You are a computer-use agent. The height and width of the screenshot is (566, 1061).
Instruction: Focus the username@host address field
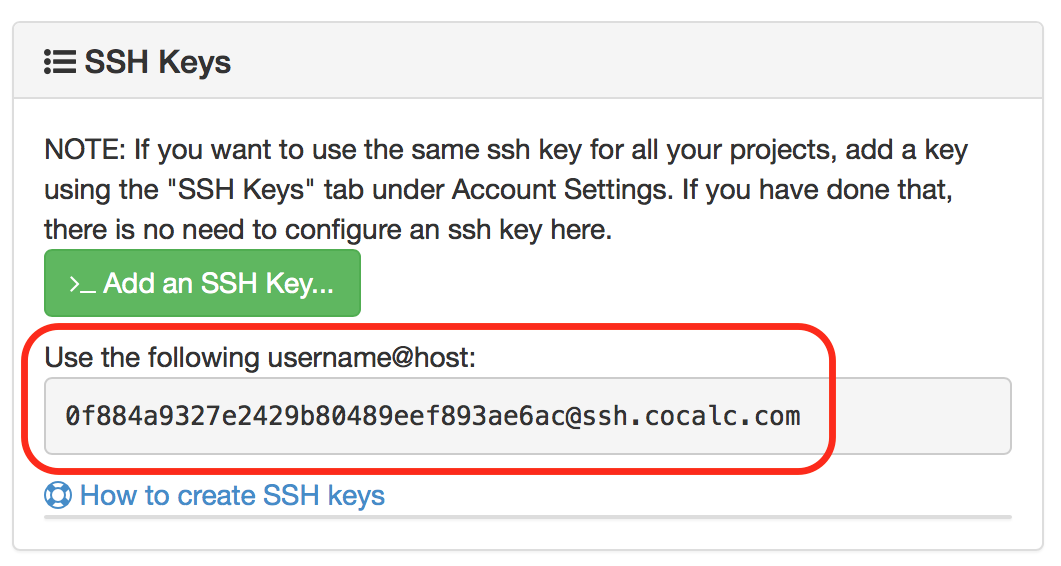pos(527,416)
